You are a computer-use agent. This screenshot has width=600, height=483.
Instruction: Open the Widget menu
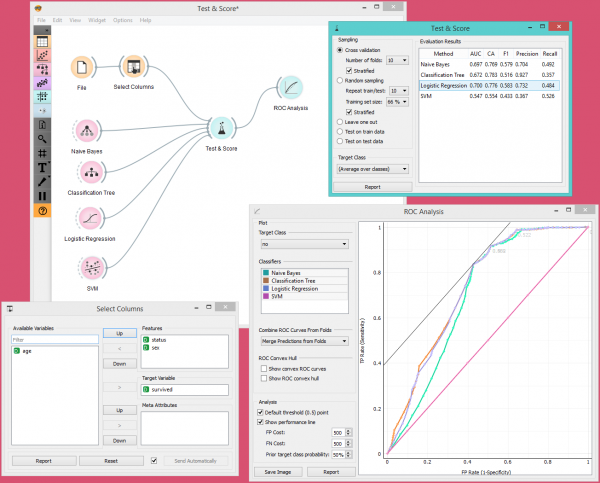(x=96, y=20)
